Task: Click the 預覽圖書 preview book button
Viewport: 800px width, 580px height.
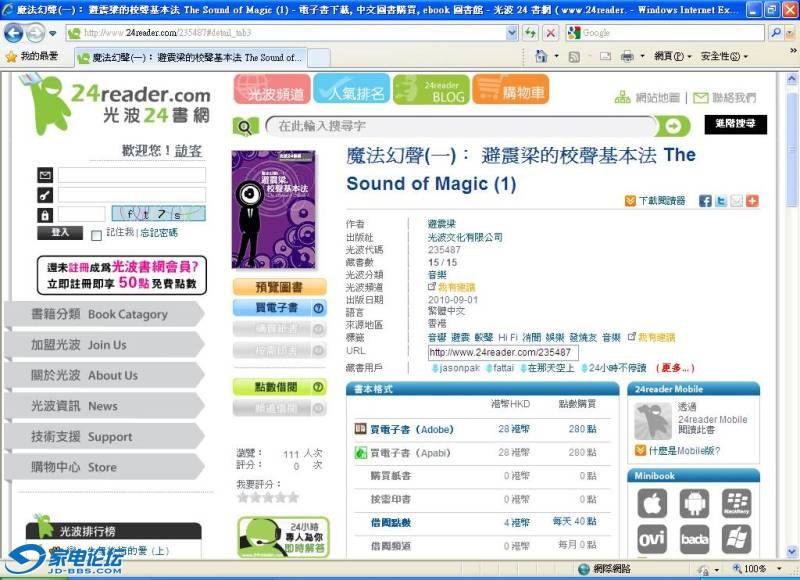Action: pyautogui.click(x=279, y=287)
